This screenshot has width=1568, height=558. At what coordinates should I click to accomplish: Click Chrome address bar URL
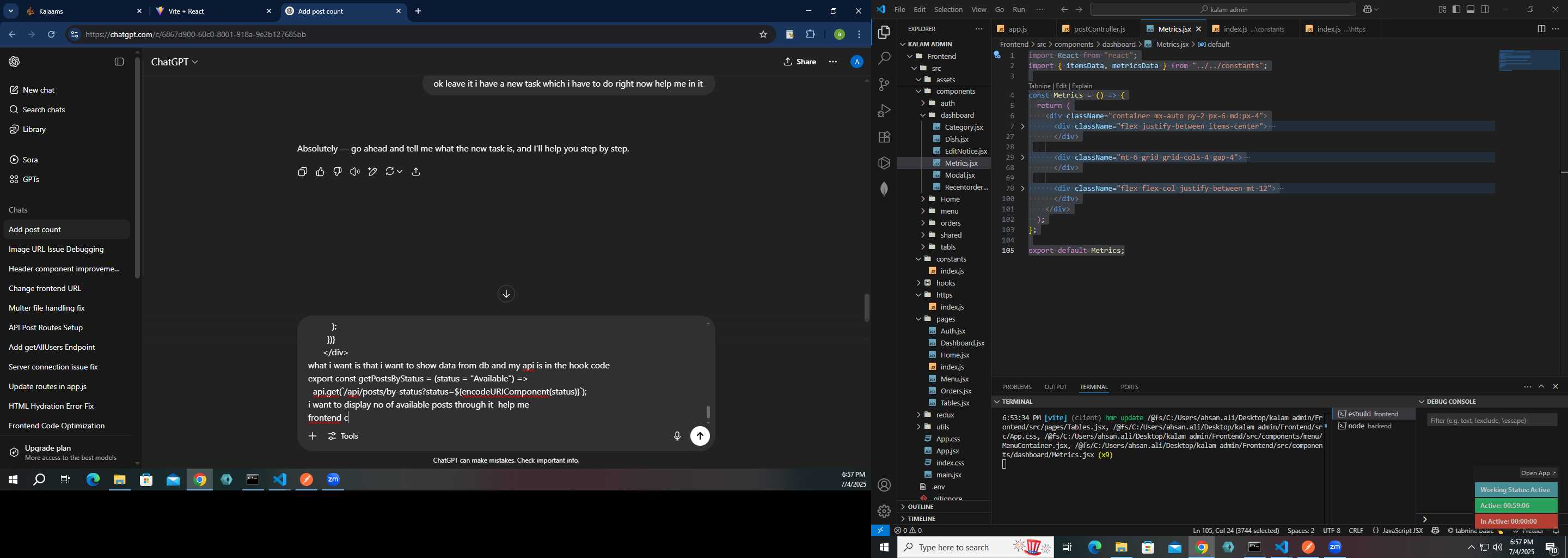pyautogui.click(x=196, y=35)
